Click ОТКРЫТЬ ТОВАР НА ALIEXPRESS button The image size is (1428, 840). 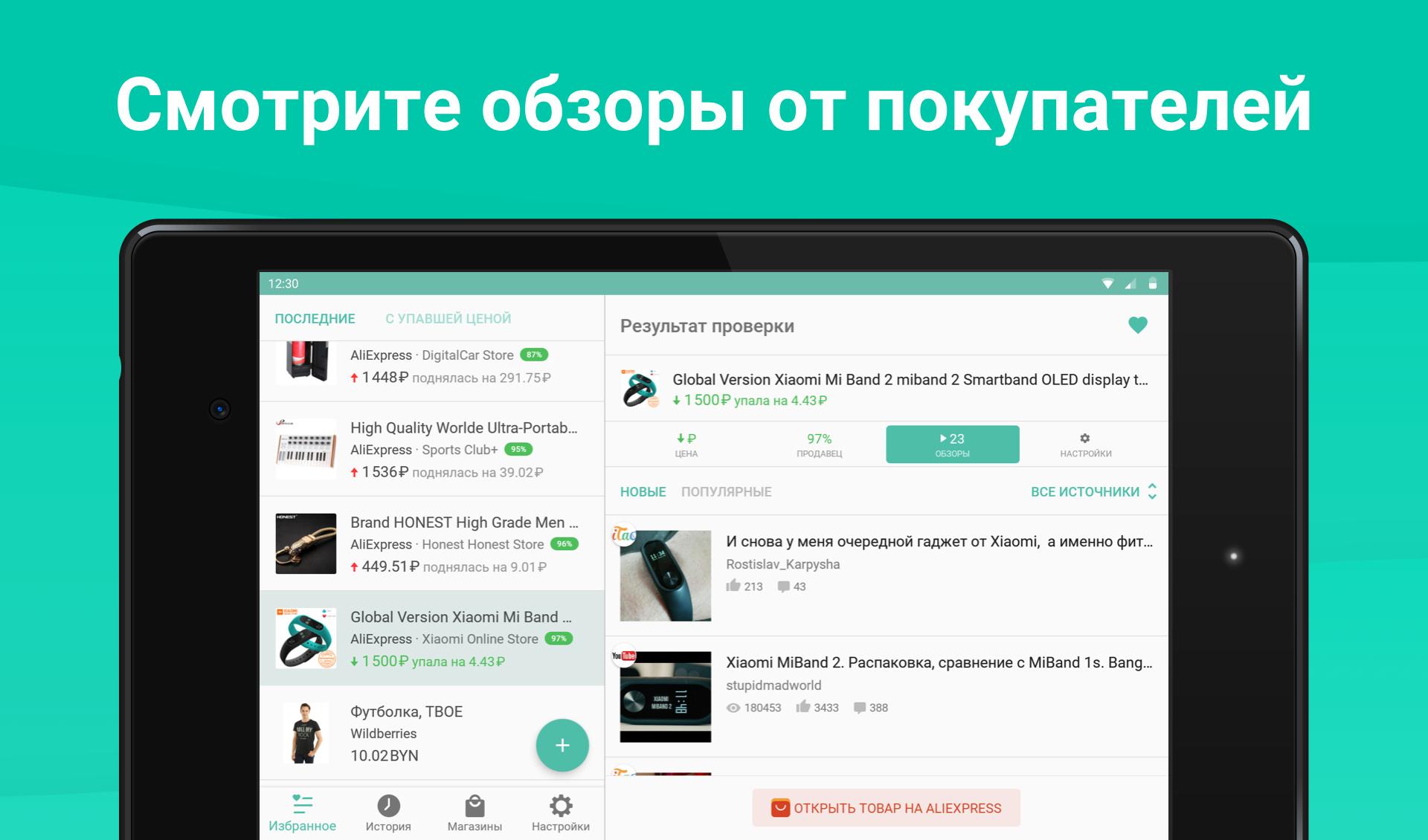click(x=886, y=808)
